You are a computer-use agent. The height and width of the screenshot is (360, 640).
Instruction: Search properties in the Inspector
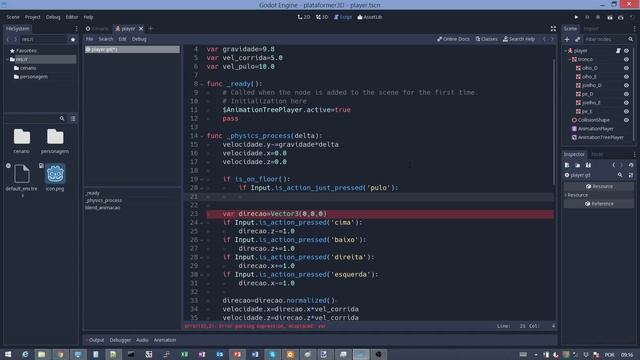(620, 175)
